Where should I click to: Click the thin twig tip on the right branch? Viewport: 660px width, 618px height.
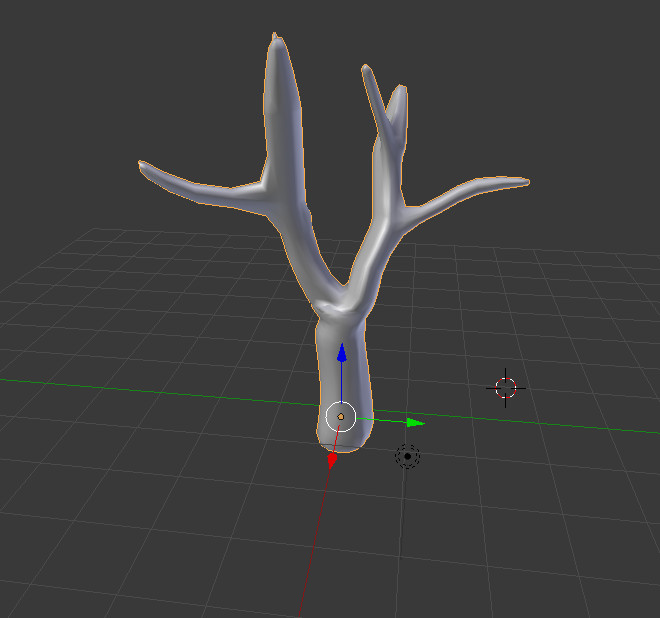point(365,70)
